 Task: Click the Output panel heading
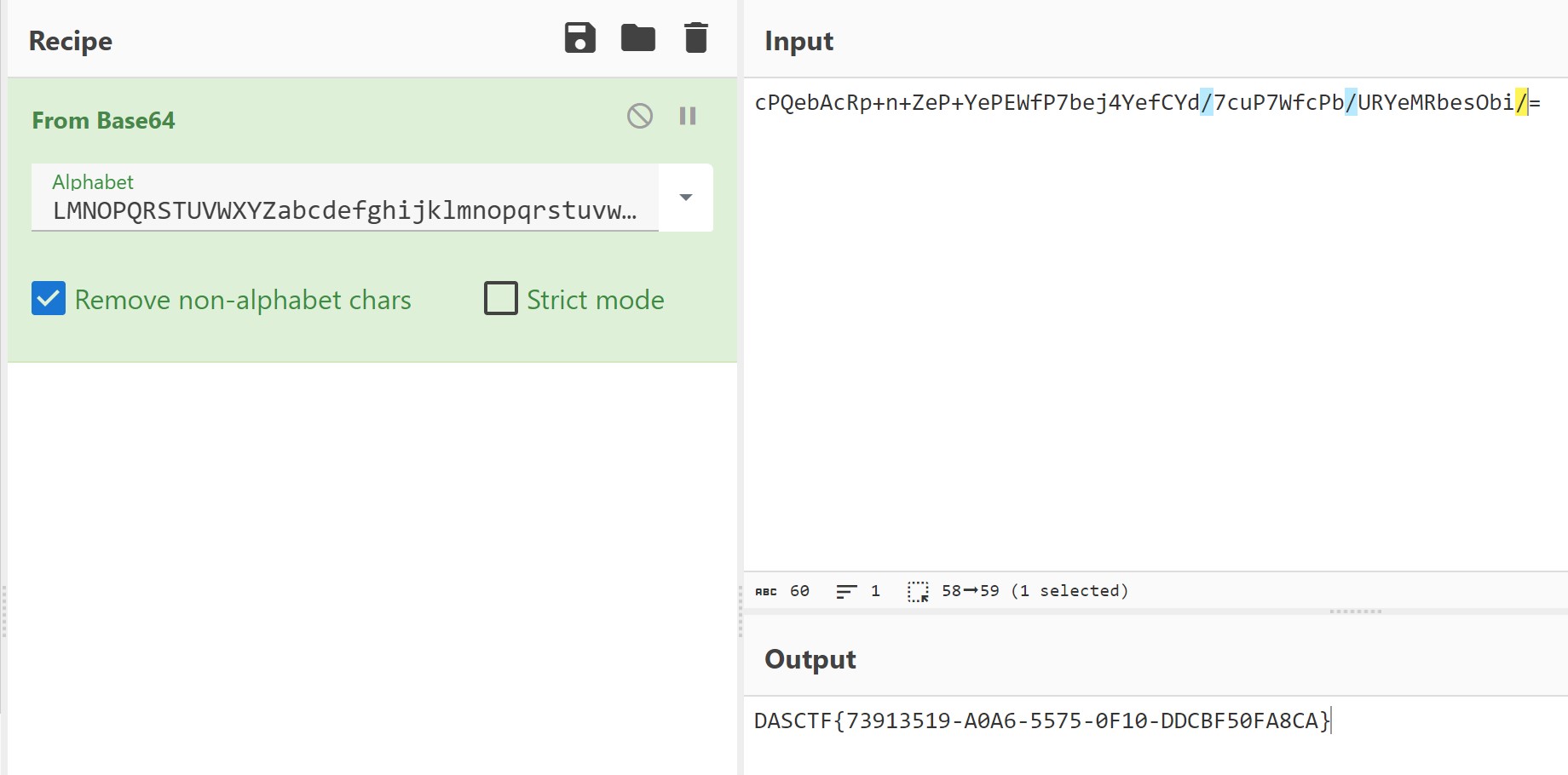(810, 659)
